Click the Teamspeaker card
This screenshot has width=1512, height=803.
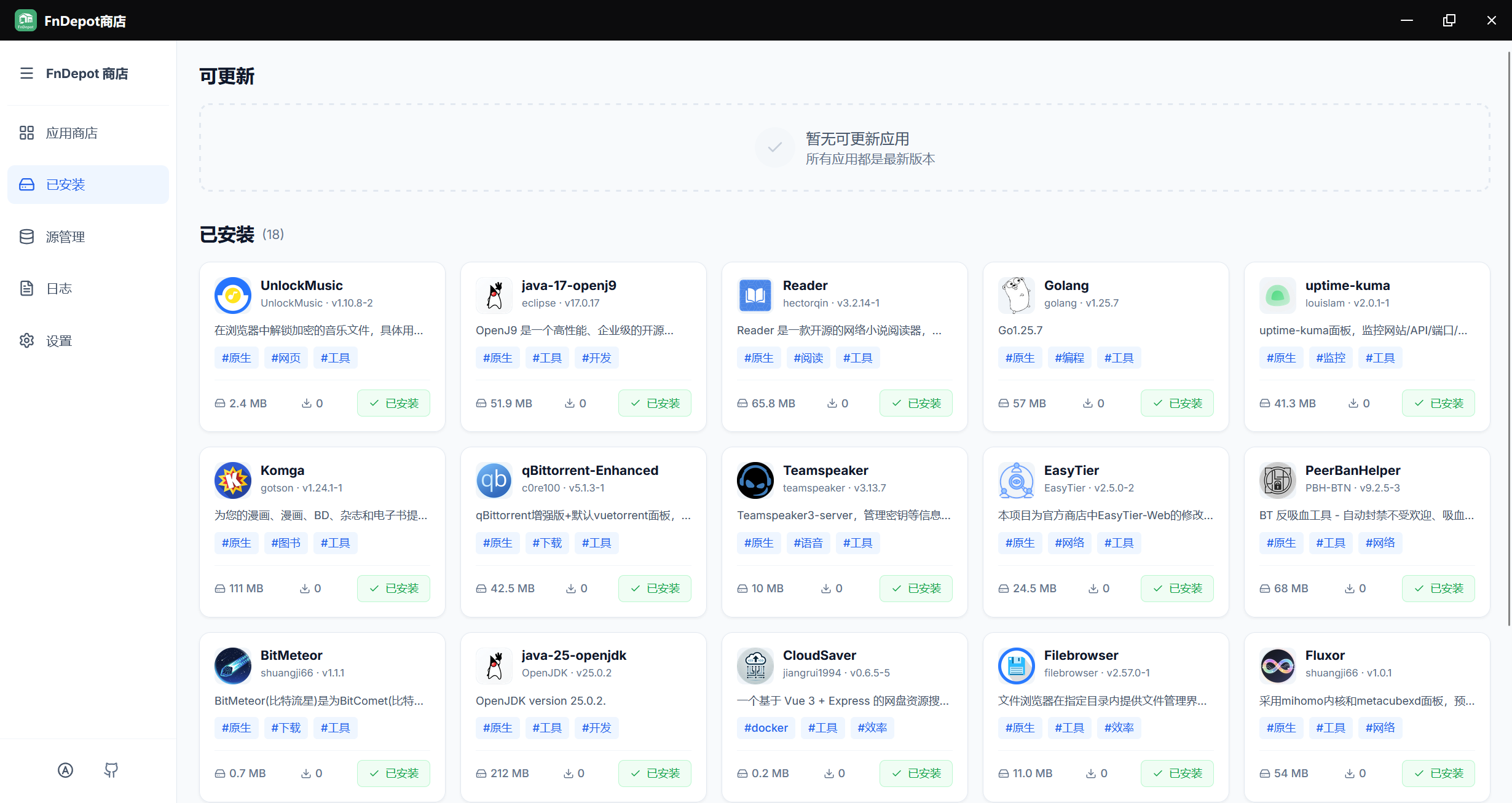point(844,531)
